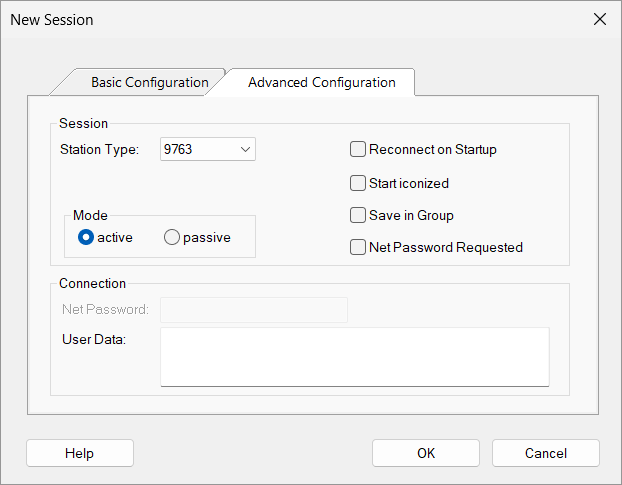
Task: Tick the Start iconized checkbox
Action: pyautogui.click(x=358, y=183)
